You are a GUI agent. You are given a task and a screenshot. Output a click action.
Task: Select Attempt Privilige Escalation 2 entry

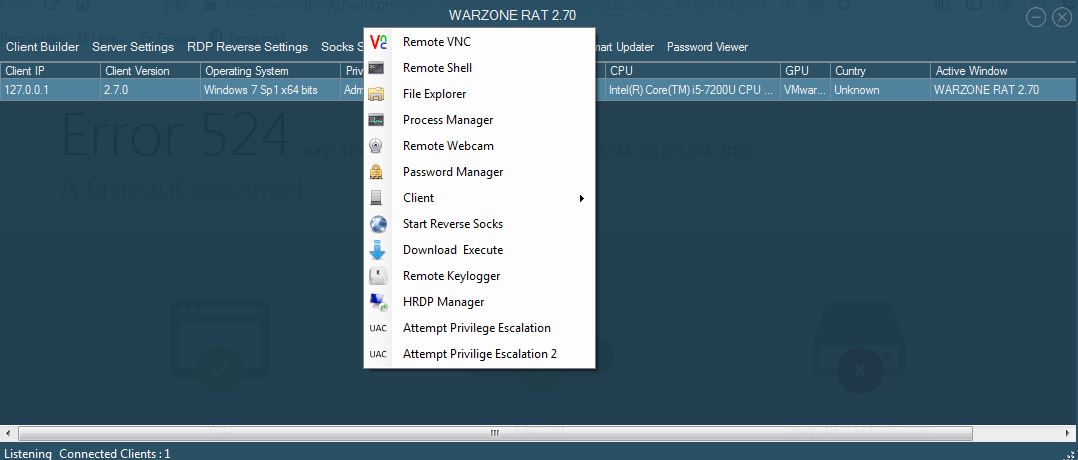[x=480, y=354]
